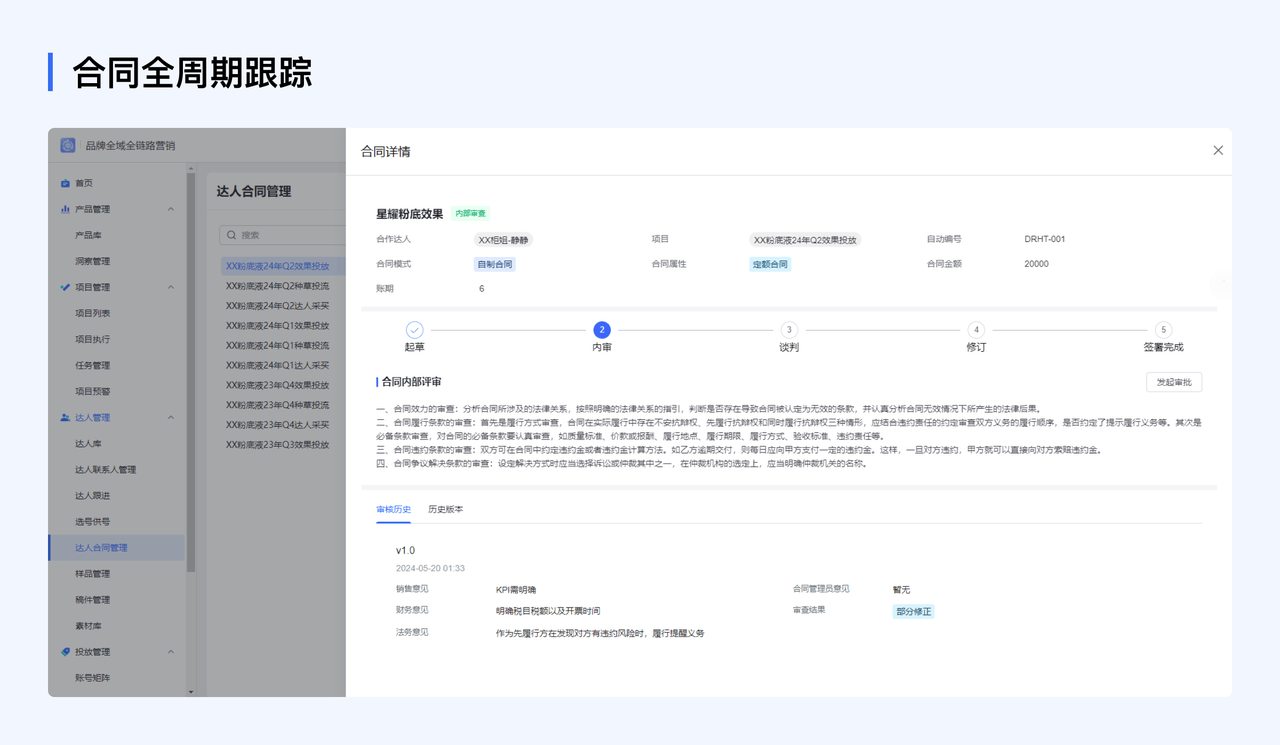
Task: Select contract XX粉底液23年Q3效果投放
Action: coord(277,445)
